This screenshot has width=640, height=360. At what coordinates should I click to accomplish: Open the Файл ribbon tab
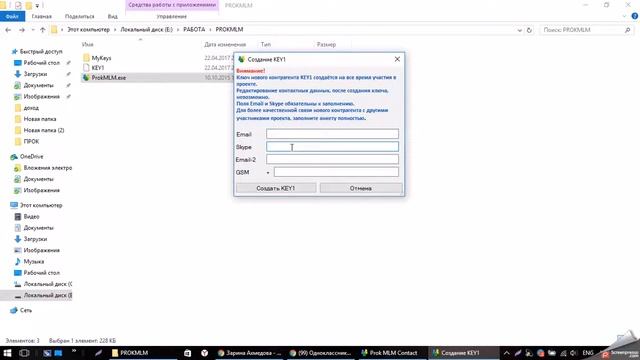pyautogui.click(x=12, y=16)
